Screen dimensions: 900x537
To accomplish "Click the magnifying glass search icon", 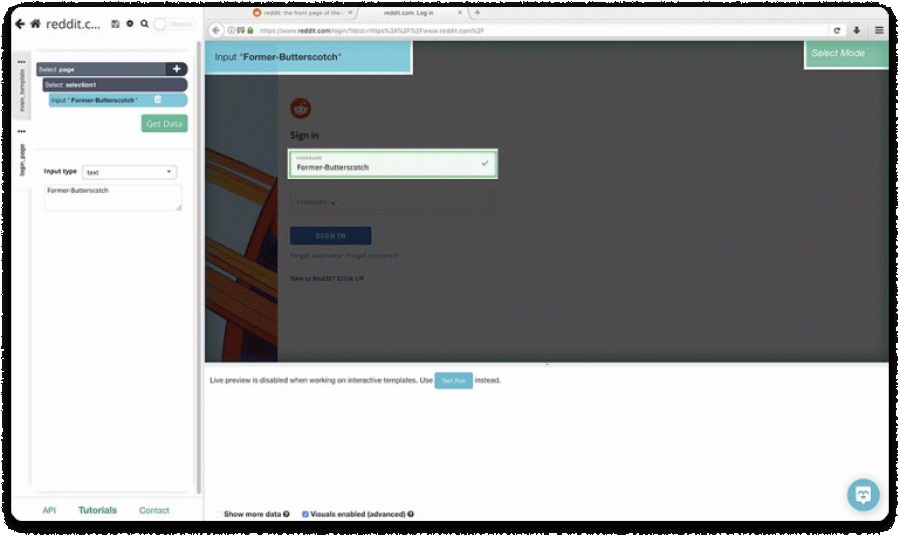I will tap(145, 24).
